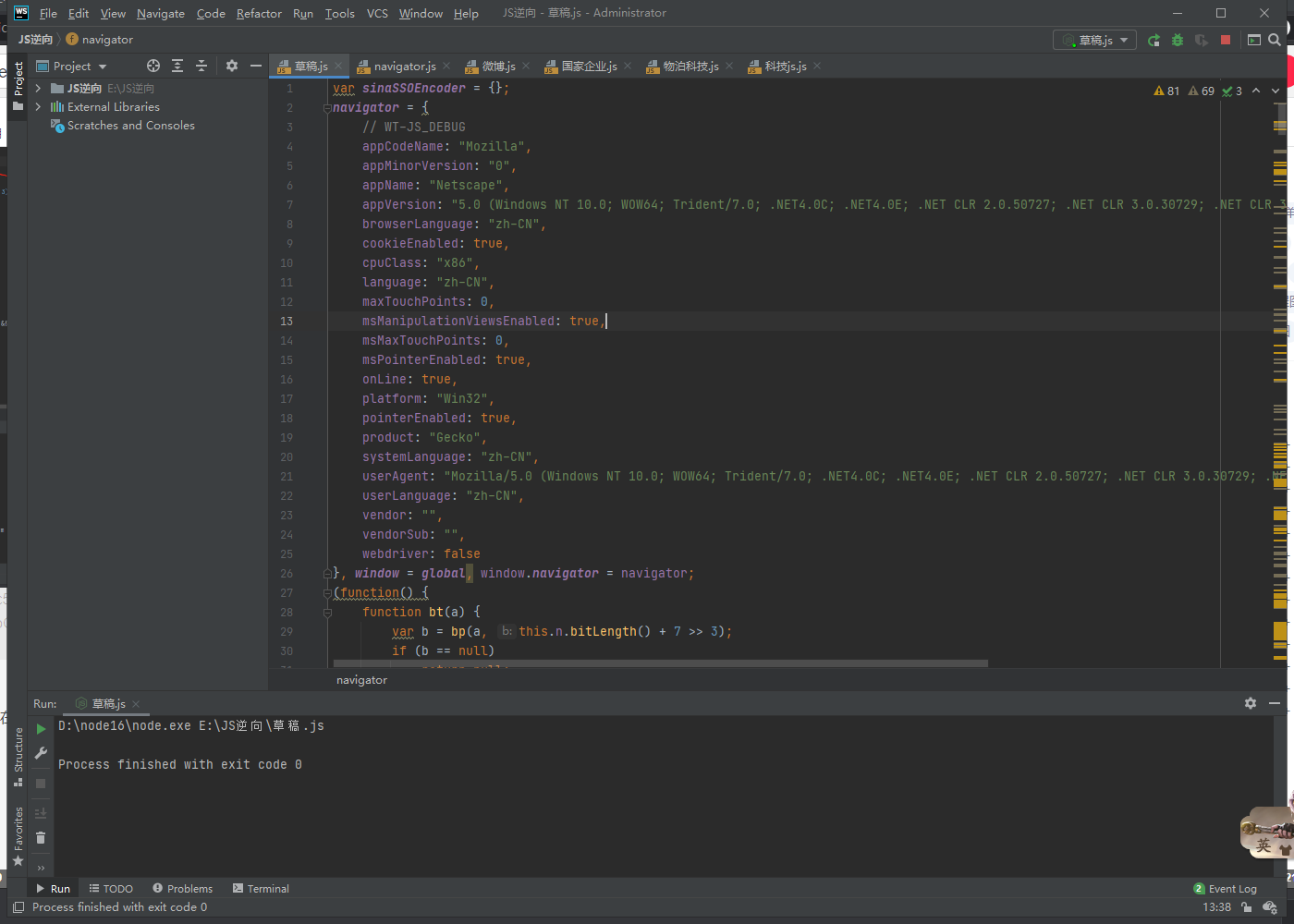Click the 13:38 caret position in status bar

pos(1216,907)
